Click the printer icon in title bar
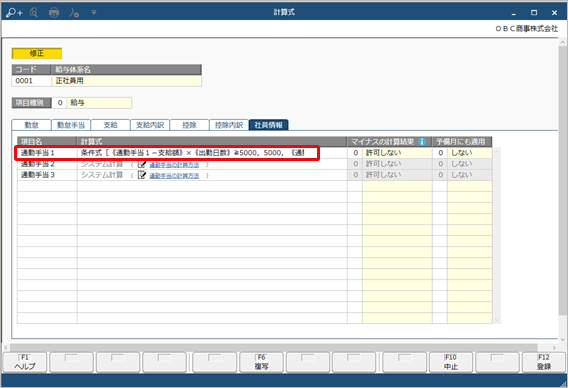Viewport: 568px width, 388px height. (x=54, y=13)
